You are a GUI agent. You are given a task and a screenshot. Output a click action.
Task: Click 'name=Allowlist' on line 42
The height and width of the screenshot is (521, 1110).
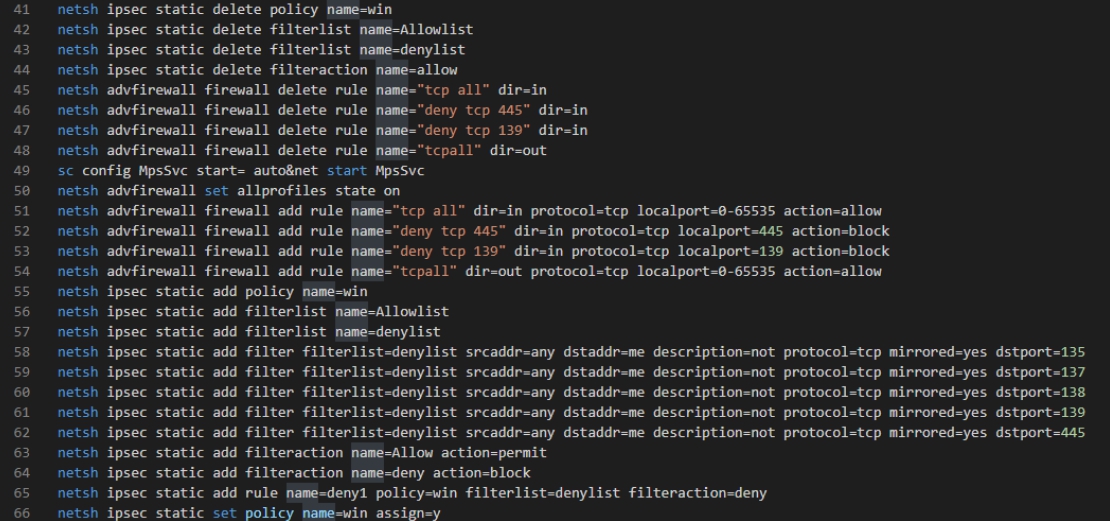click(416, 30)
